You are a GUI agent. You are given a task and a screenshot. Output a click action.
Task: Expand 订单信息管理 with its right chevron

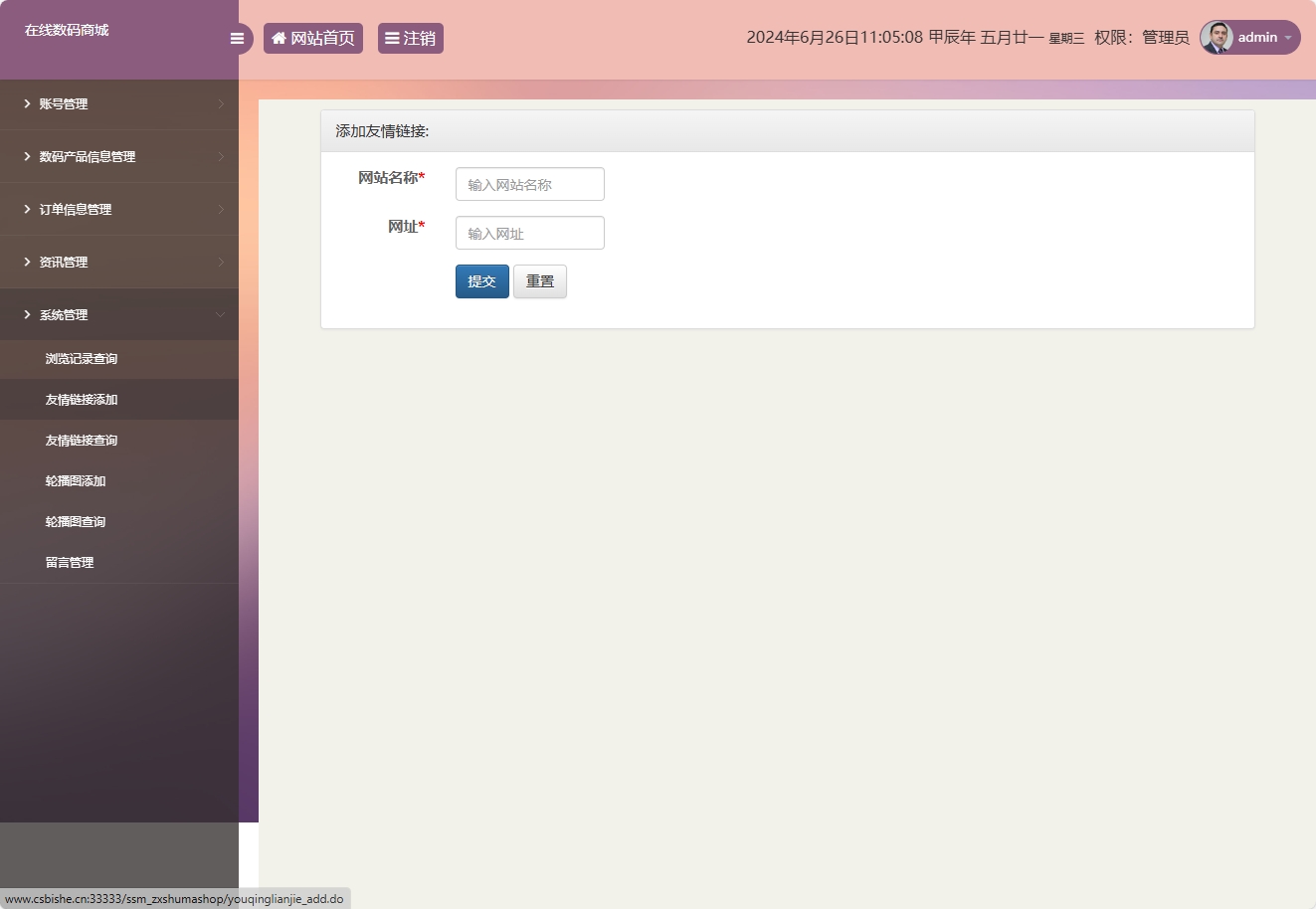[221, 209]
